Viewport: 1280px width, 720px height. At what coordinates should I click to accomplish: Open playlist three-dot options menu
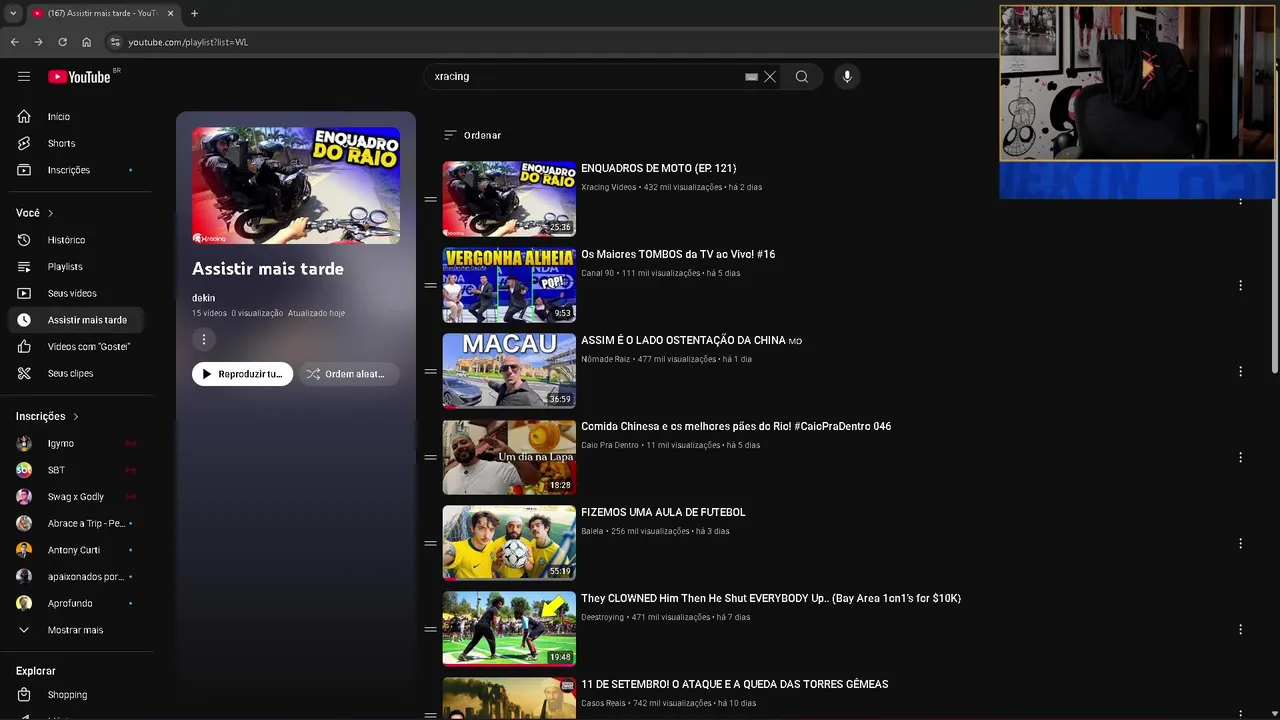coord(203,340)
